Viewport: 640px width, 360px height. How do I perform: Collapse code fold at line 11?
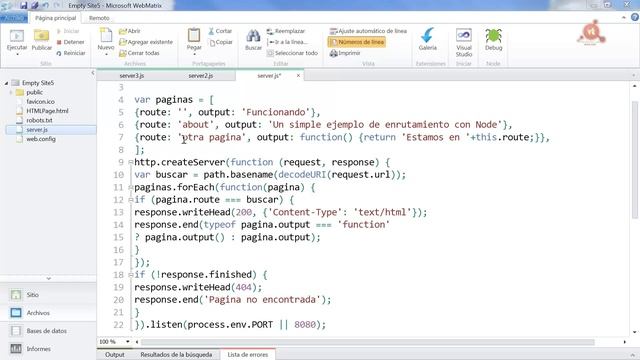(x=131, y=187)
